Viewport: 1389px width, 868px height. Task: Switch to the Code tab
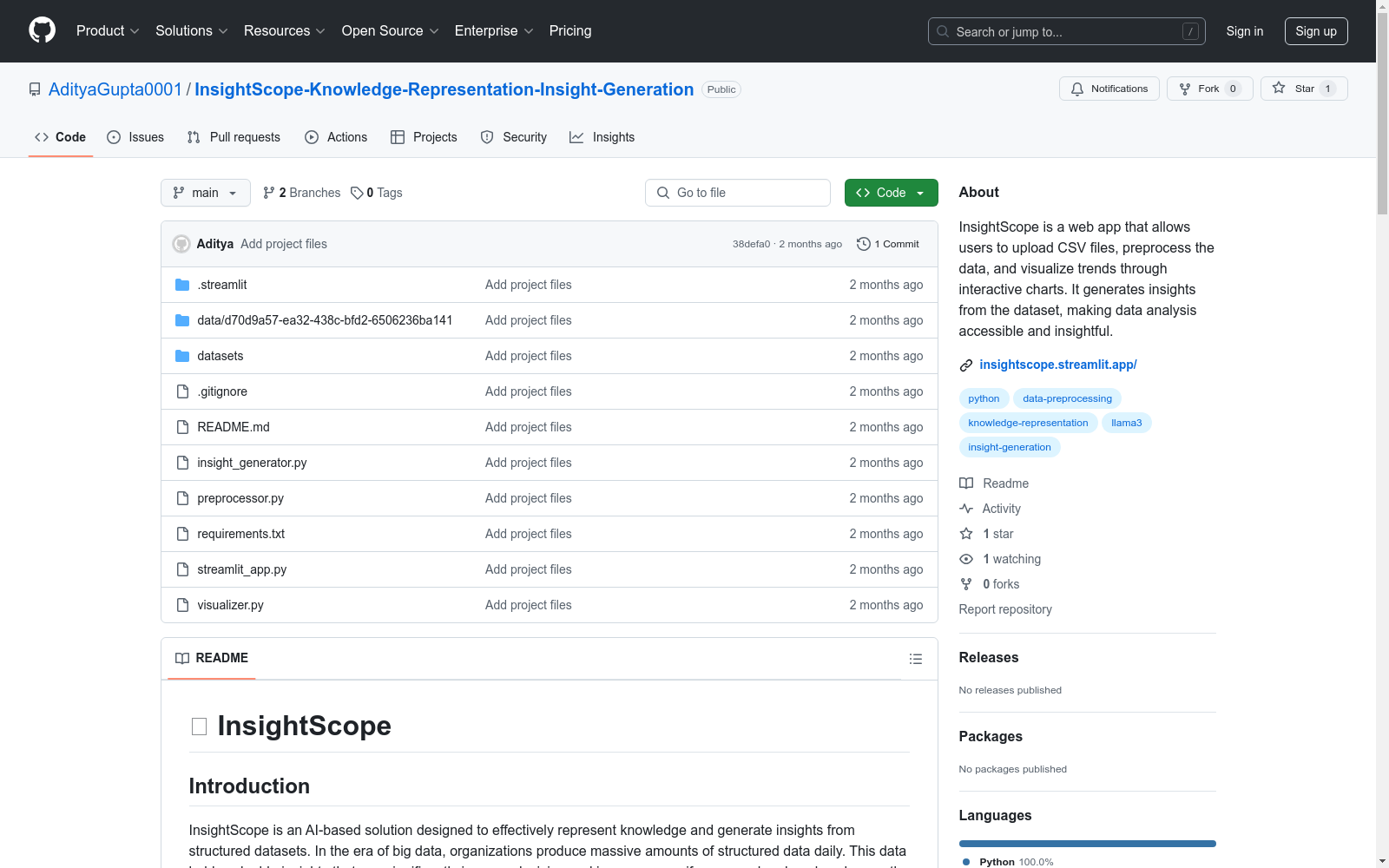tap(61, 137)
